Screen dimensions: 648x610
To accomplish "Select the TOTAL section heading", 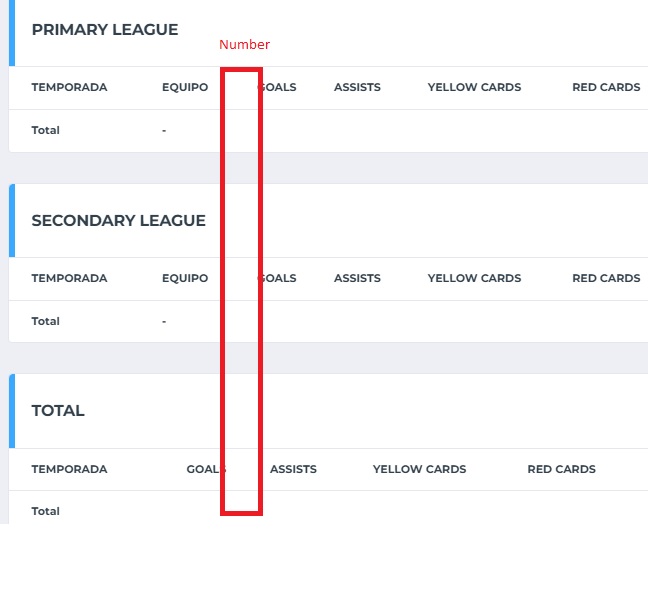I will click(x=58, y=411).
